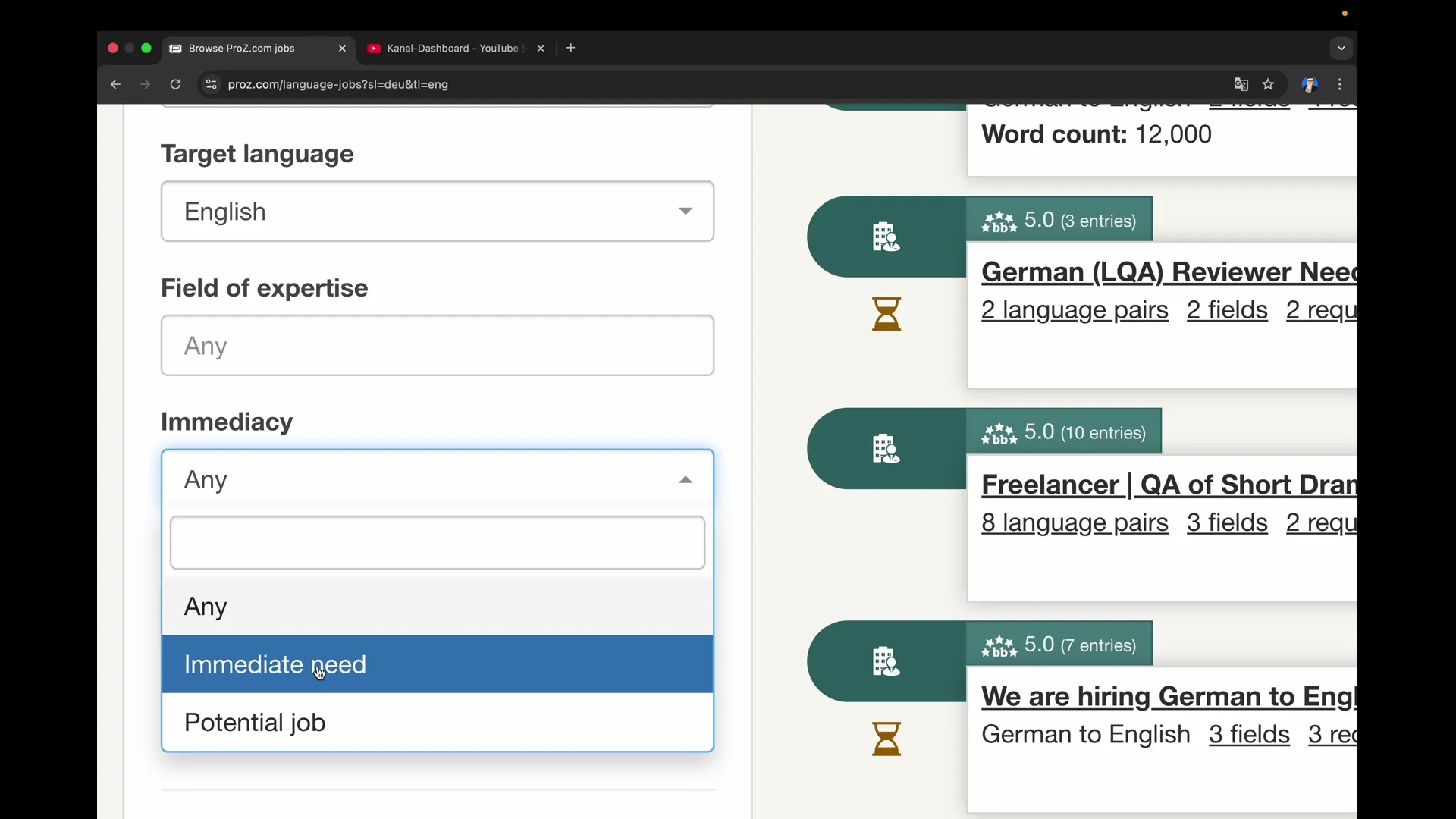The image size is (1456, 819).
Task: Bookmark the page using the star icon
Action: (x=1269, y=84)
